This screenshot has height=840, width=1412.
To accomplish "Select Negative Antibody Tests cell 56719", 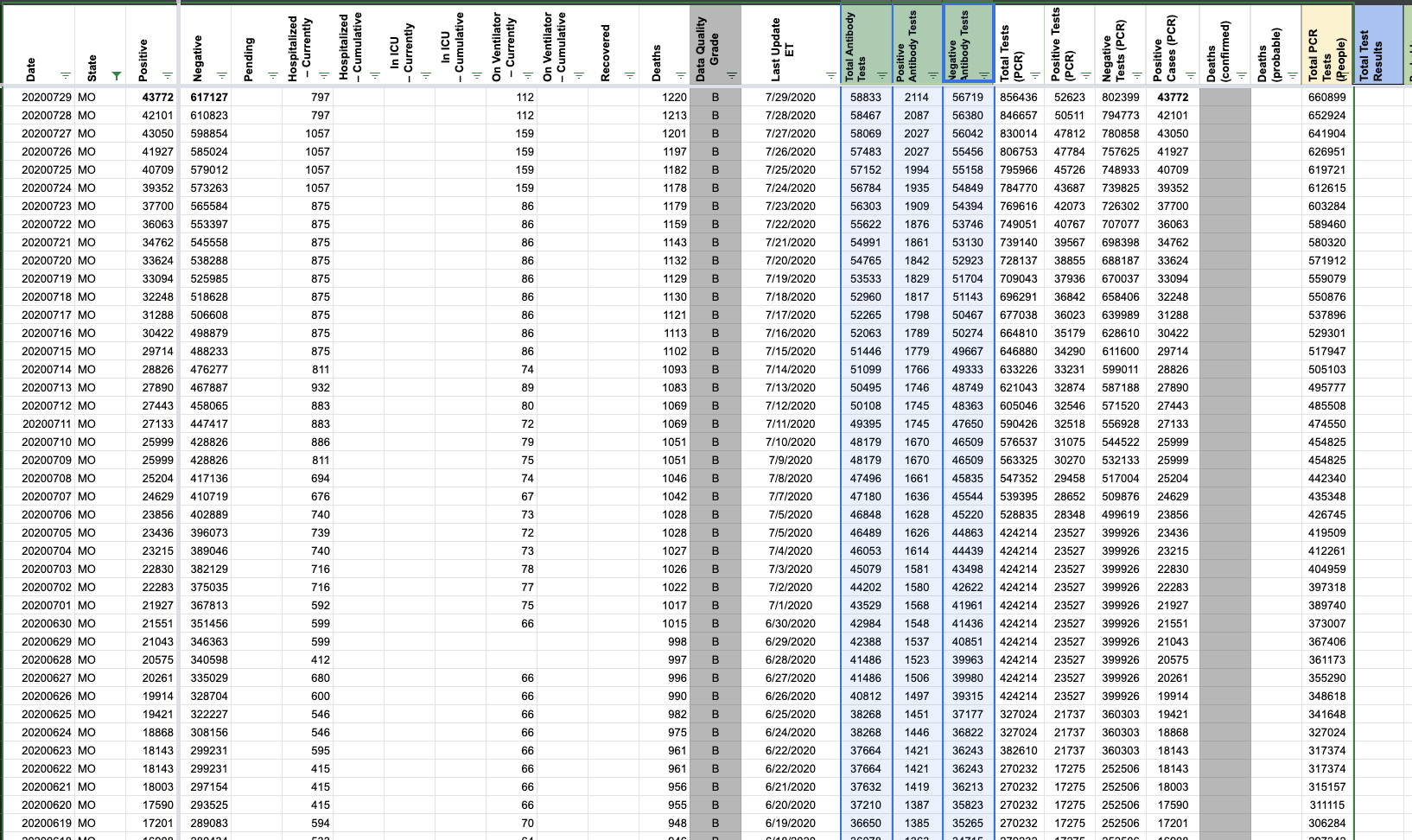I will 968,98.
